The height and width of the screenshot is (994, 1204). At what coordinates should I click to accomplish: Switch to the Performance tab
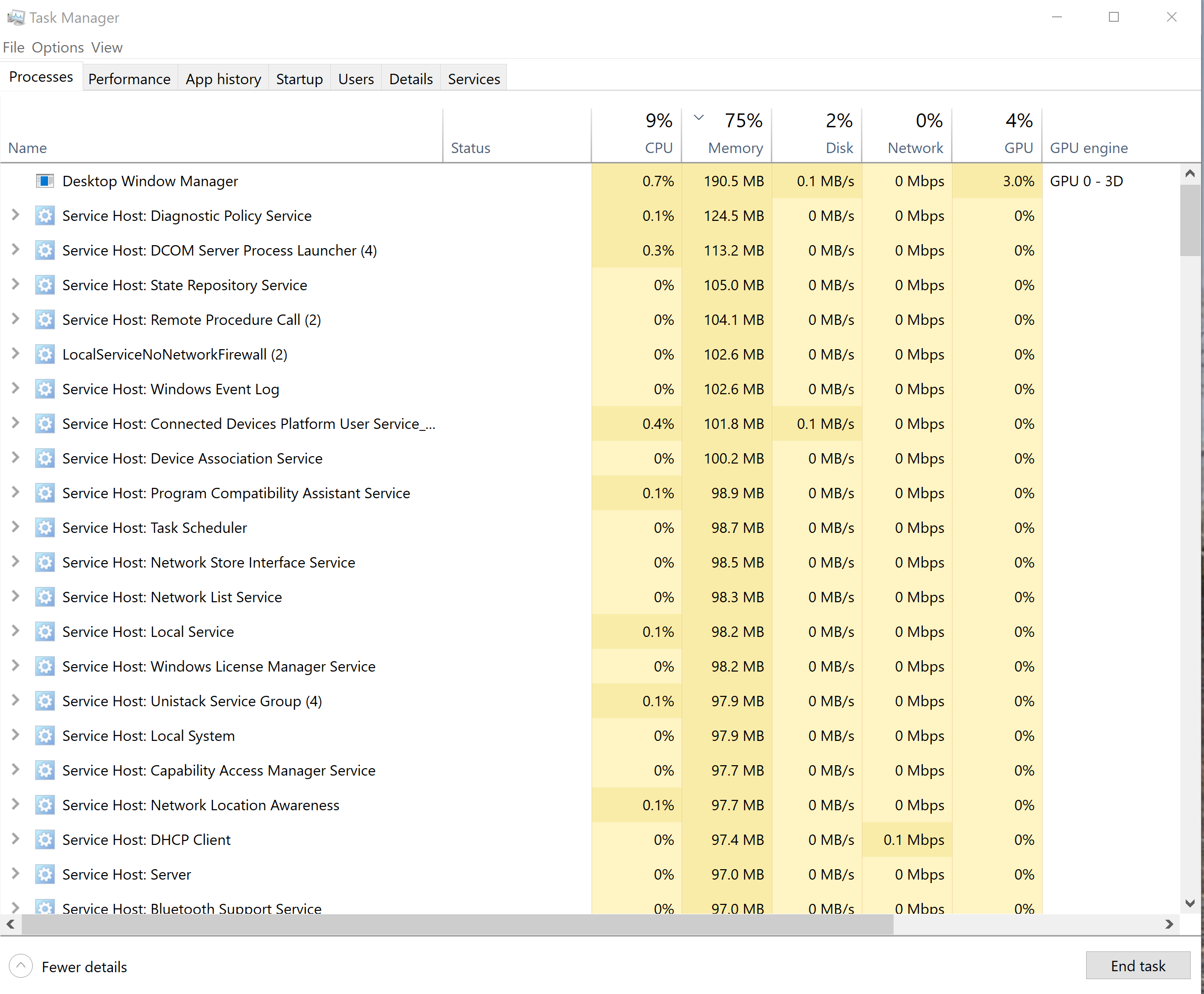click(129, 79)
